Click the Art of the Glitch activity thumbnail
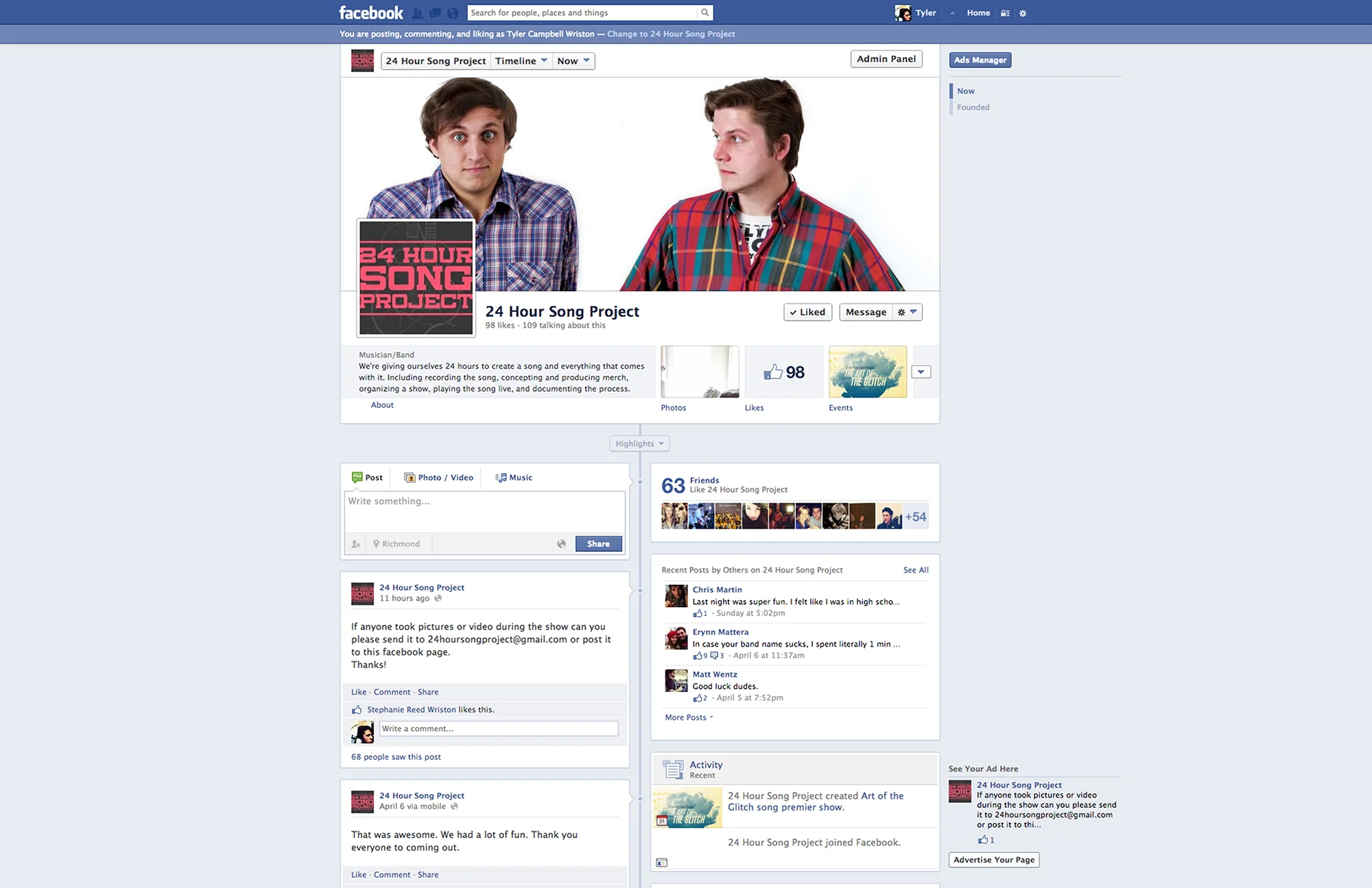Image resolution: width=1372 pixels, height=888 pixels. [x=687, y=808]
